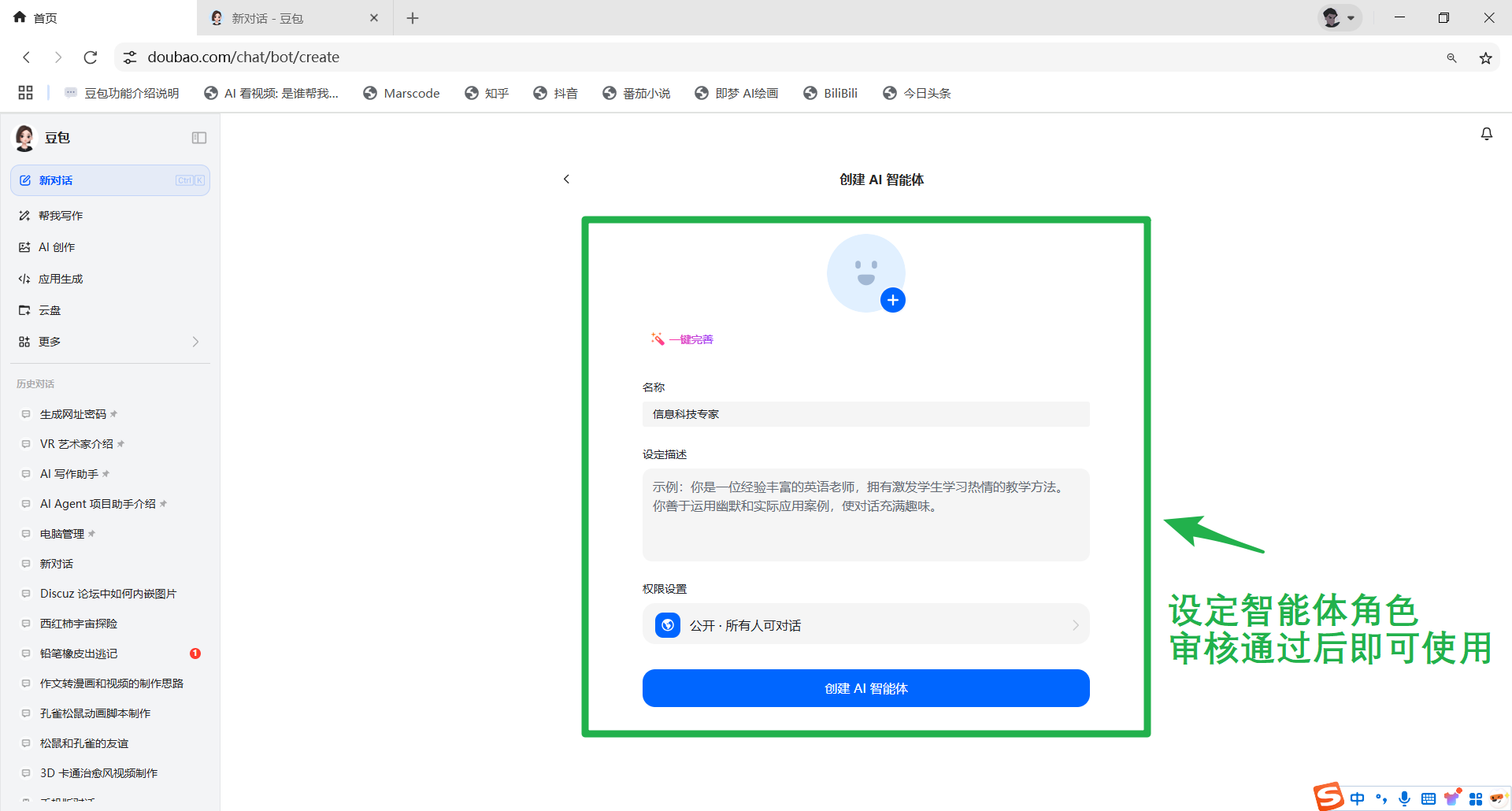This screenshot has width=1512, height=811.
Task: Open the BiliBili bookmark
Action: 831,93
